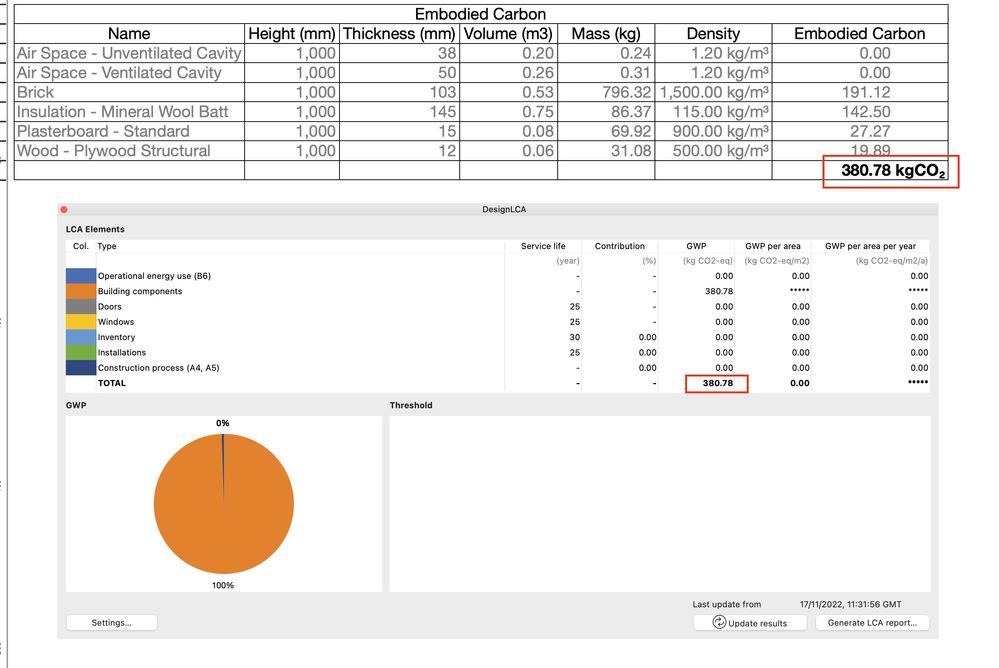Close the DesignLCA window with red dot
This screenshot has width=999, height=668.
(x=64, y=209)
